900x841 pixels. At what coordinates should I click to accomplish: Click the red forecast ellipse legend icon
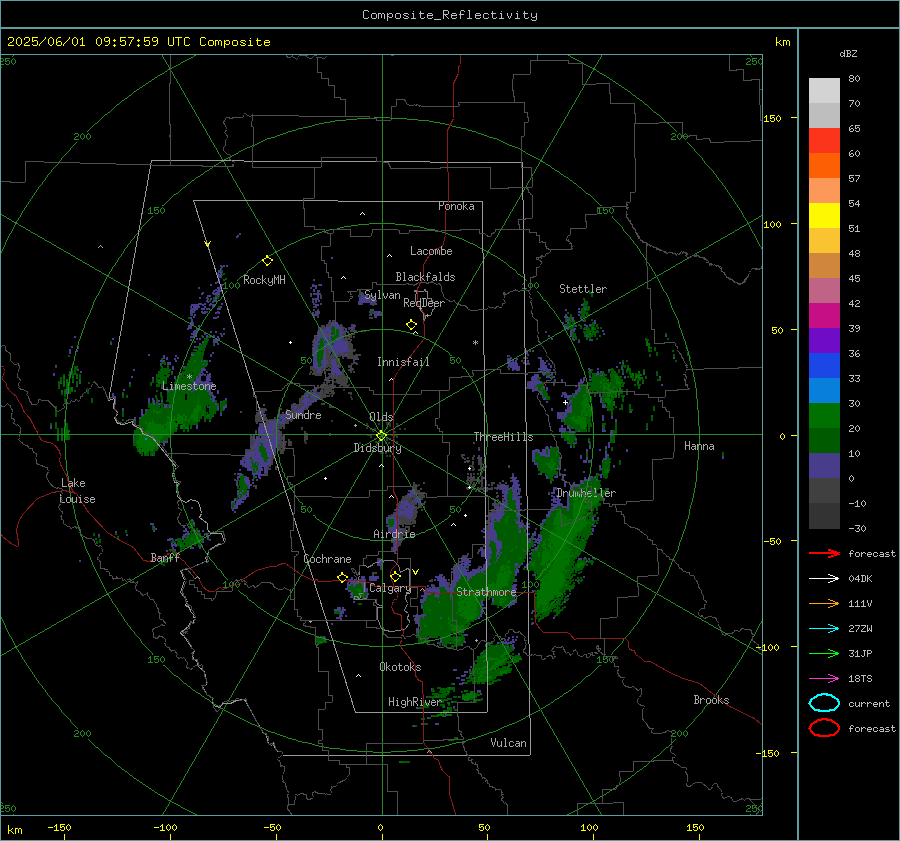[824, 728]
